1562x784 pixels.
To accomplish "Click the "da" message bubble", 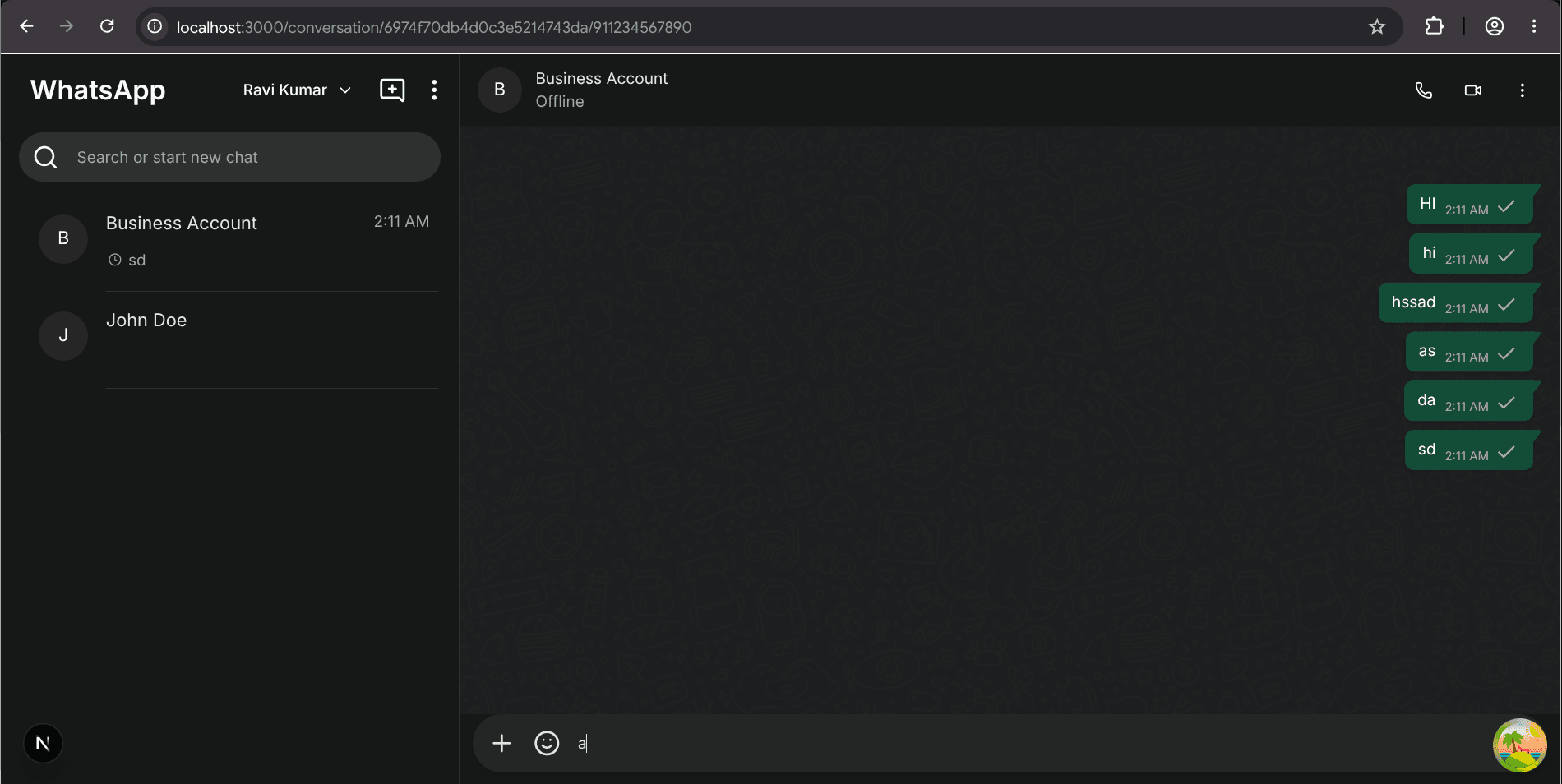I will [x=1469, y=401].
